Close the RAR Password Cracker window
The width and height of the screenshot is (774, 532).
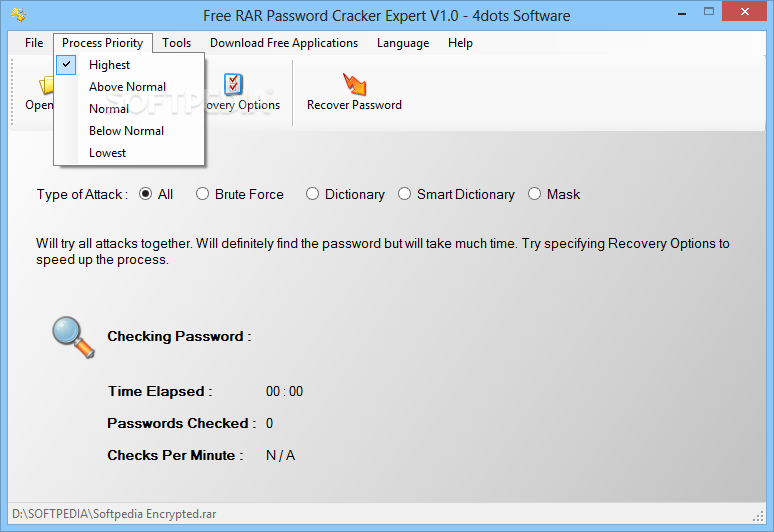point(744,12)
